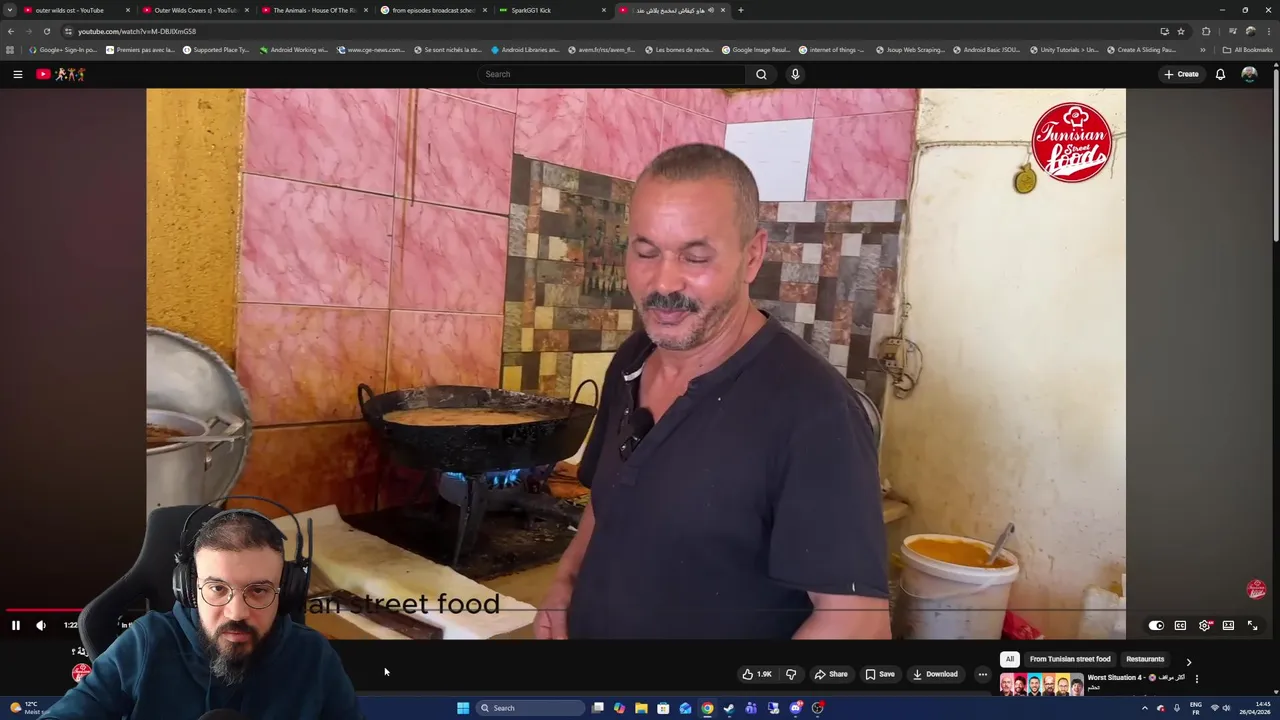The image size is (1280, 720).
Task: Pause the video with the player pause button
Action: 16,625
